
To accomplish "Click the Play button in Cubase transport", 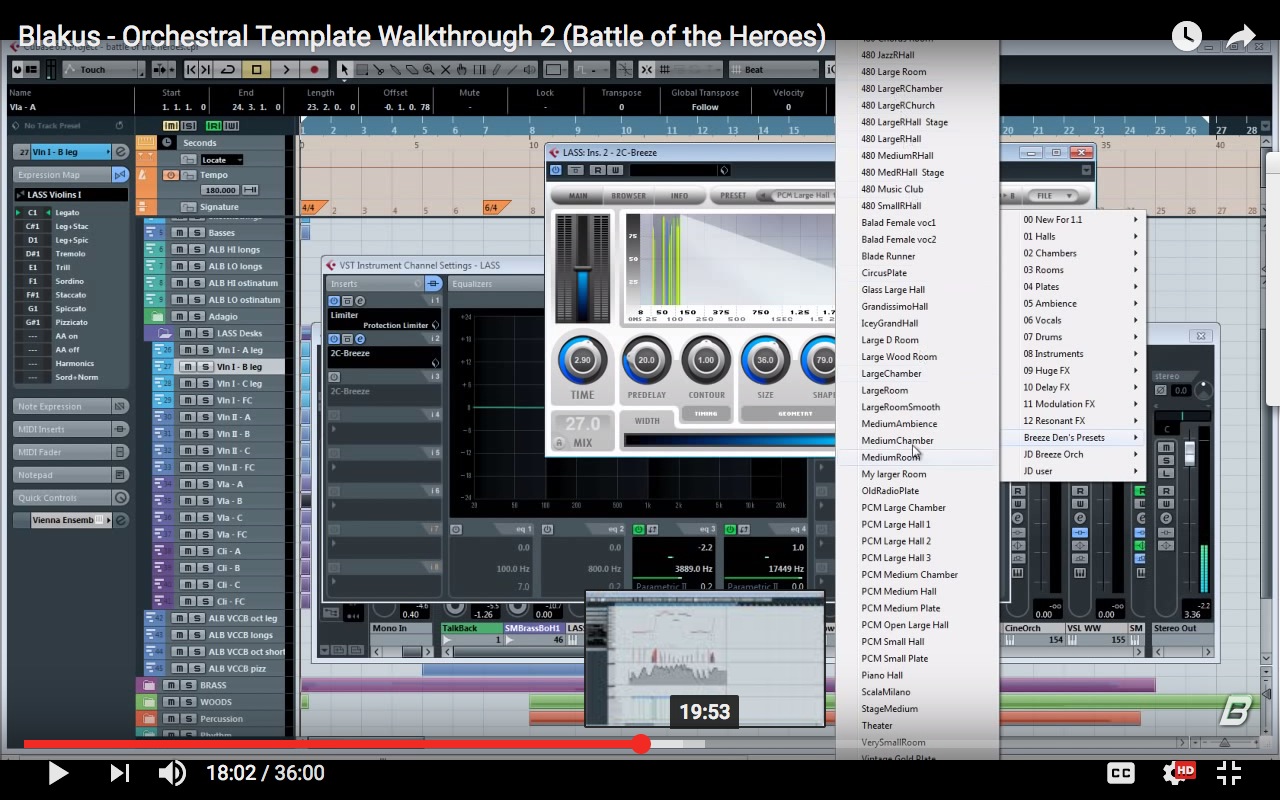I will point(286,69).
